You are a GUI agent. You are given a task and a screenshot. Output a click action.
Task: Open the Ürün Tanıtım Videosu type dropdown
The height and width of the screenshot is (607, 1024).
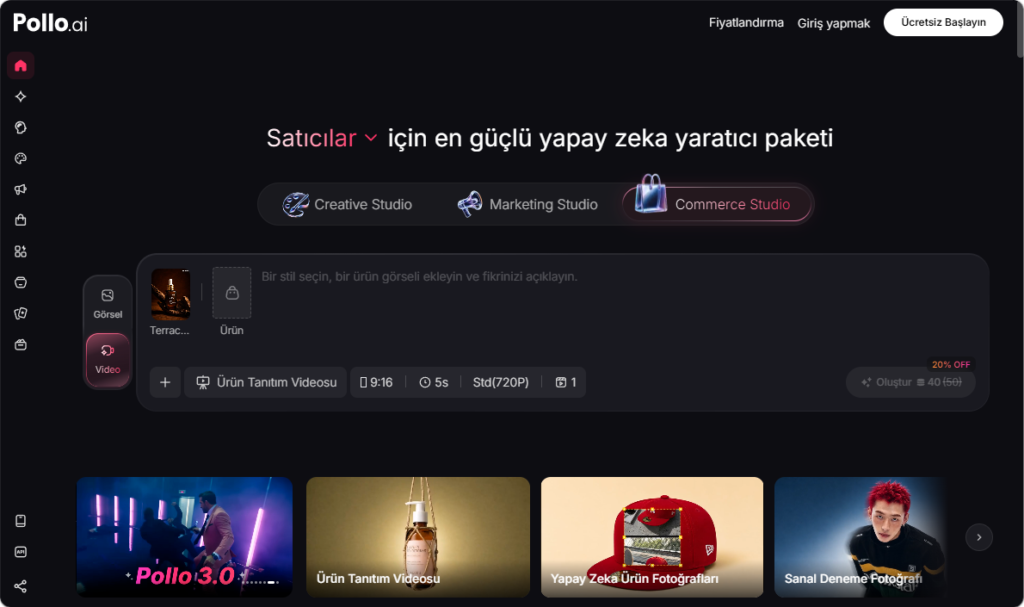[x=266, y=382]
